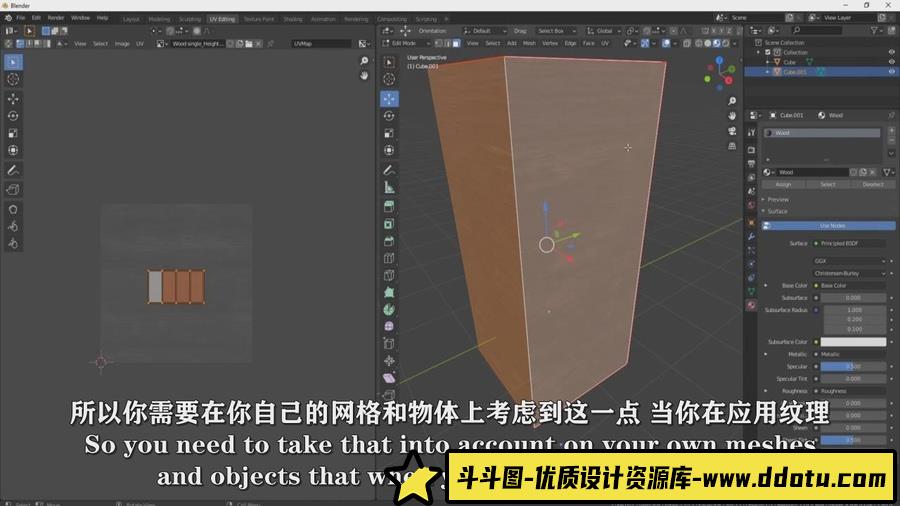The height and width of the screenshot is (506, 900).
Task: Expand the Preview panel
Action: [x=777, y=200]
